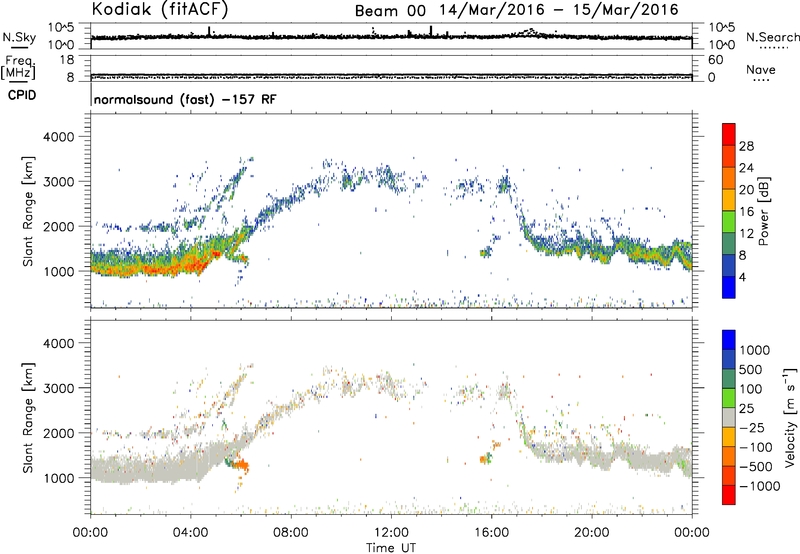Click the '-500' label on Velocity colorbar
The height and width of the screenshot is (554, 800).
coord(756,467)
